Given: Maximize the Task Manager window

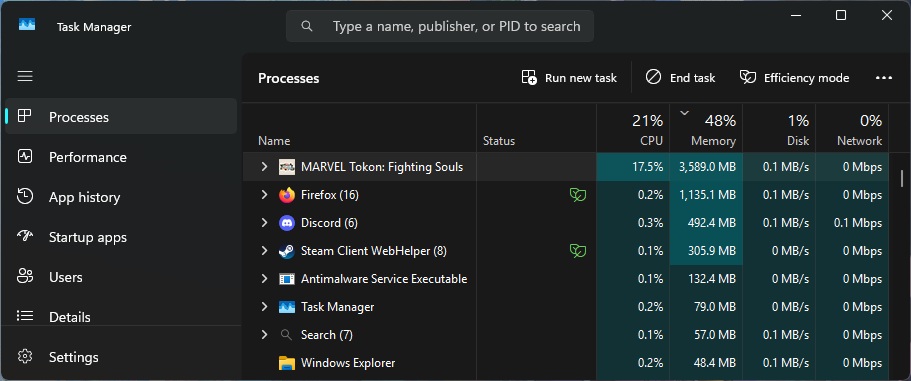Looking at the screenshot, I should [841, 16].
